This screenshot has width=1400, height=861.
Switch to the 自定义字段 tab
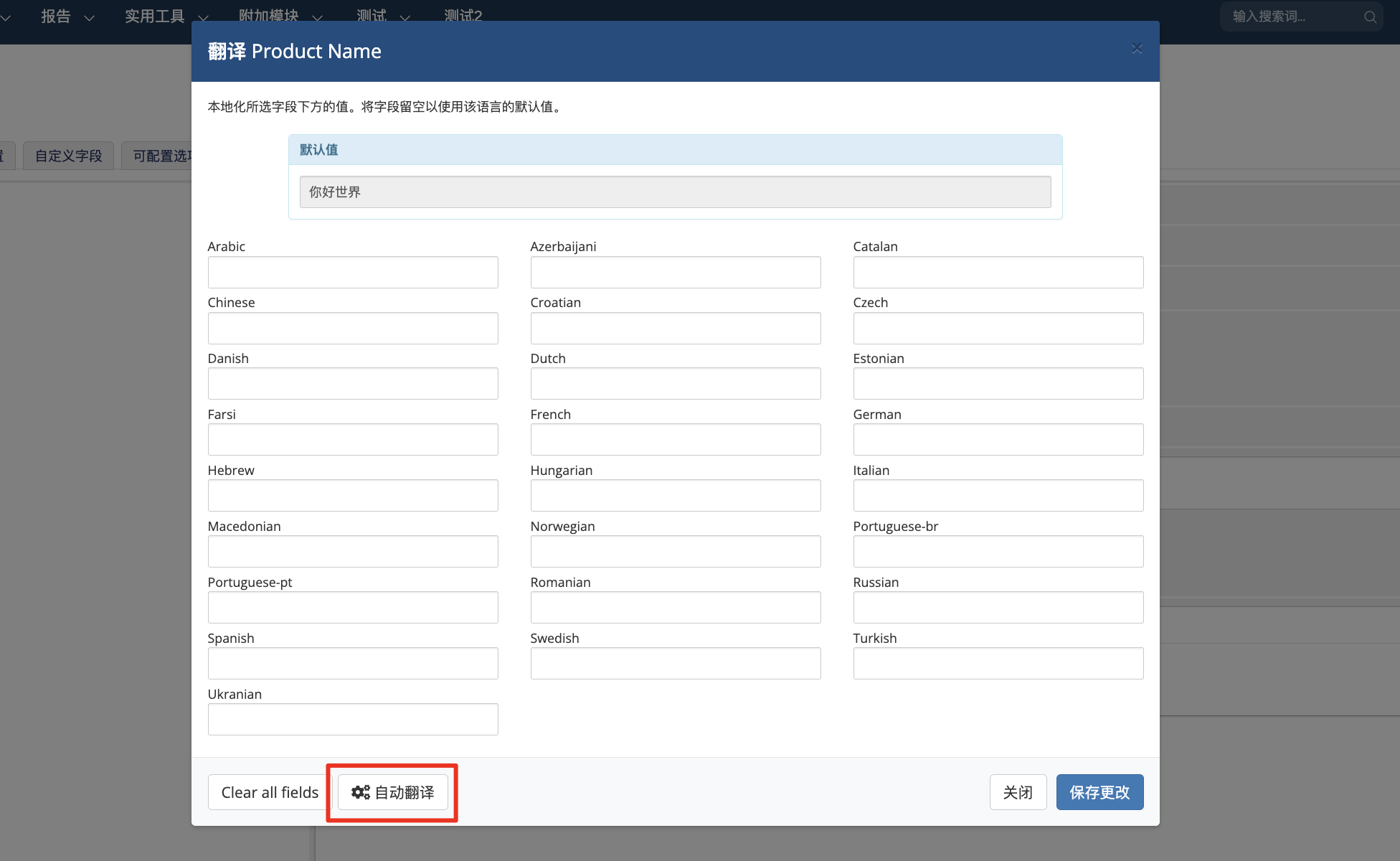tap(68, 156)
